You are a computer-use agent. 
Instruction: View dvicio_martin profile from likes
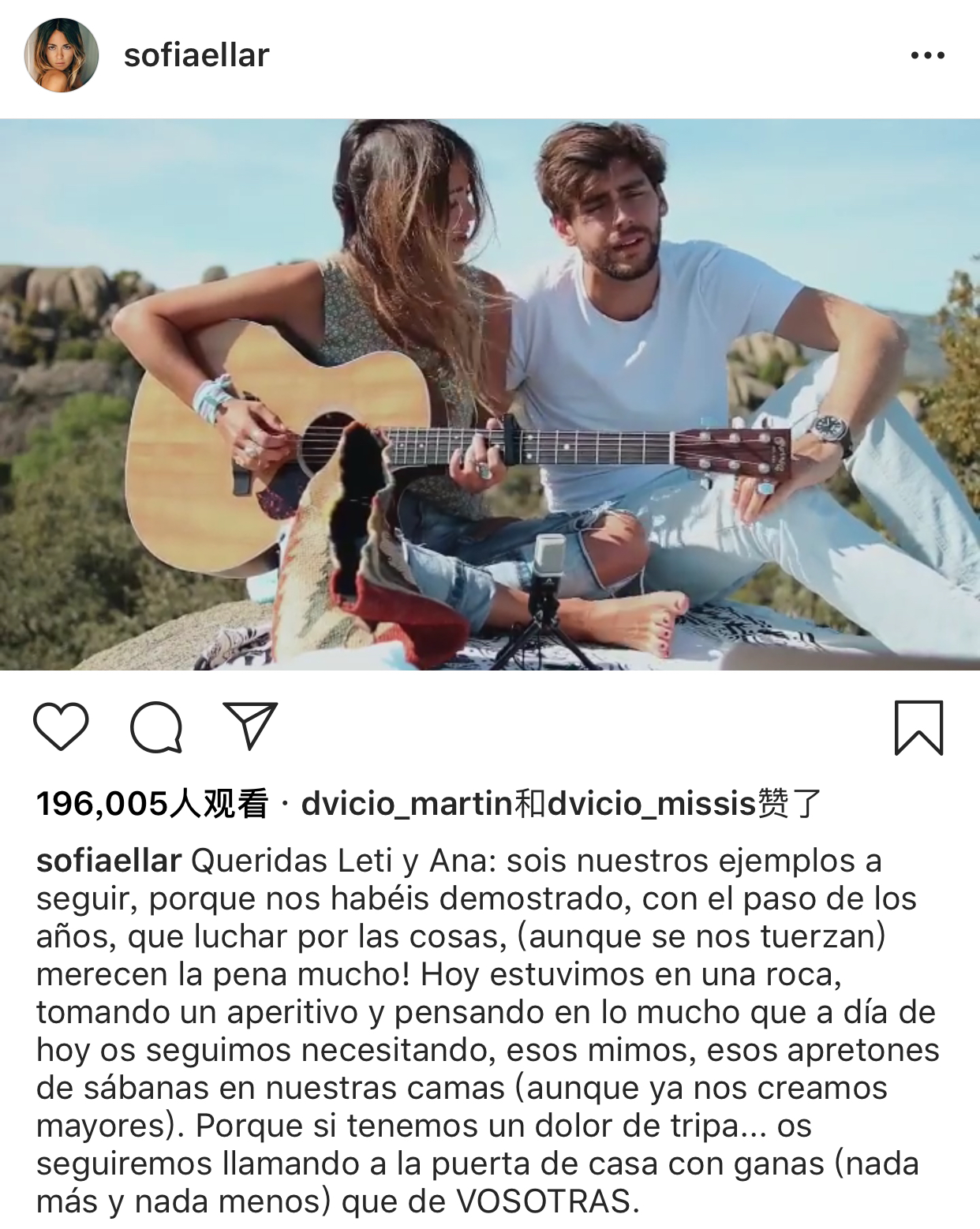pos(407,804)
